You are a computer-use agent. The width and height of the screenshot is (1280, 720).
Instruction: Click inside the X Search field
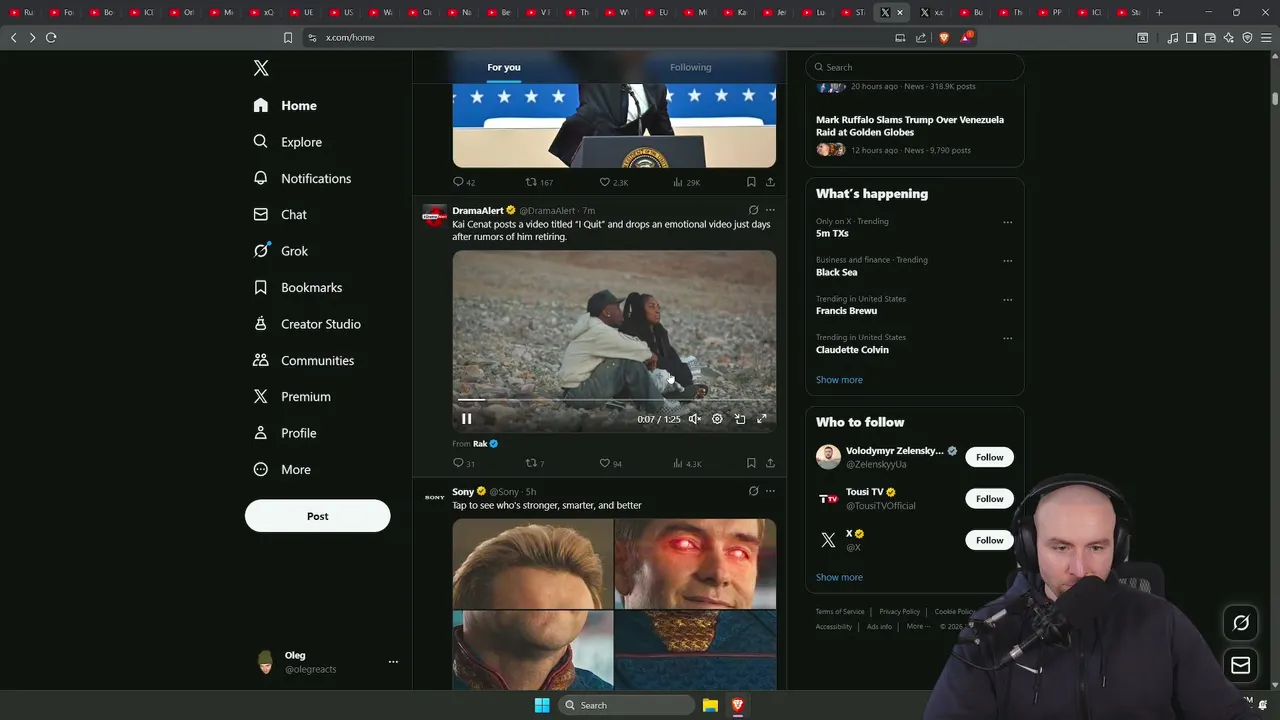pos(915,67)
